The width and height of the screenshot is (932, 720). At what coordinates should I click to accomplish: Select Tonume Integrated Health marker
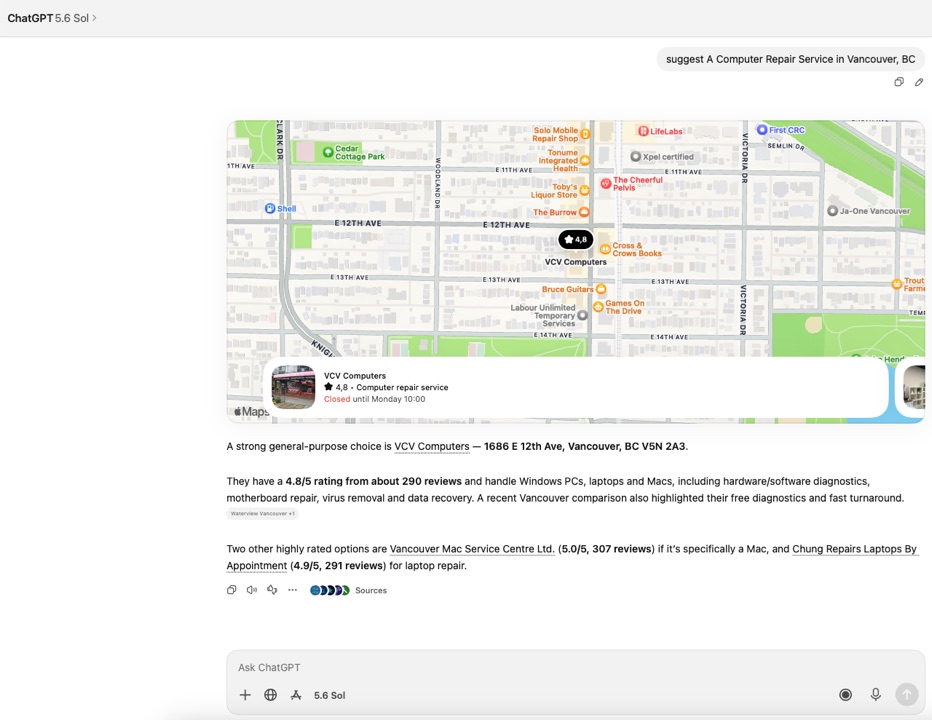(585, 161)
